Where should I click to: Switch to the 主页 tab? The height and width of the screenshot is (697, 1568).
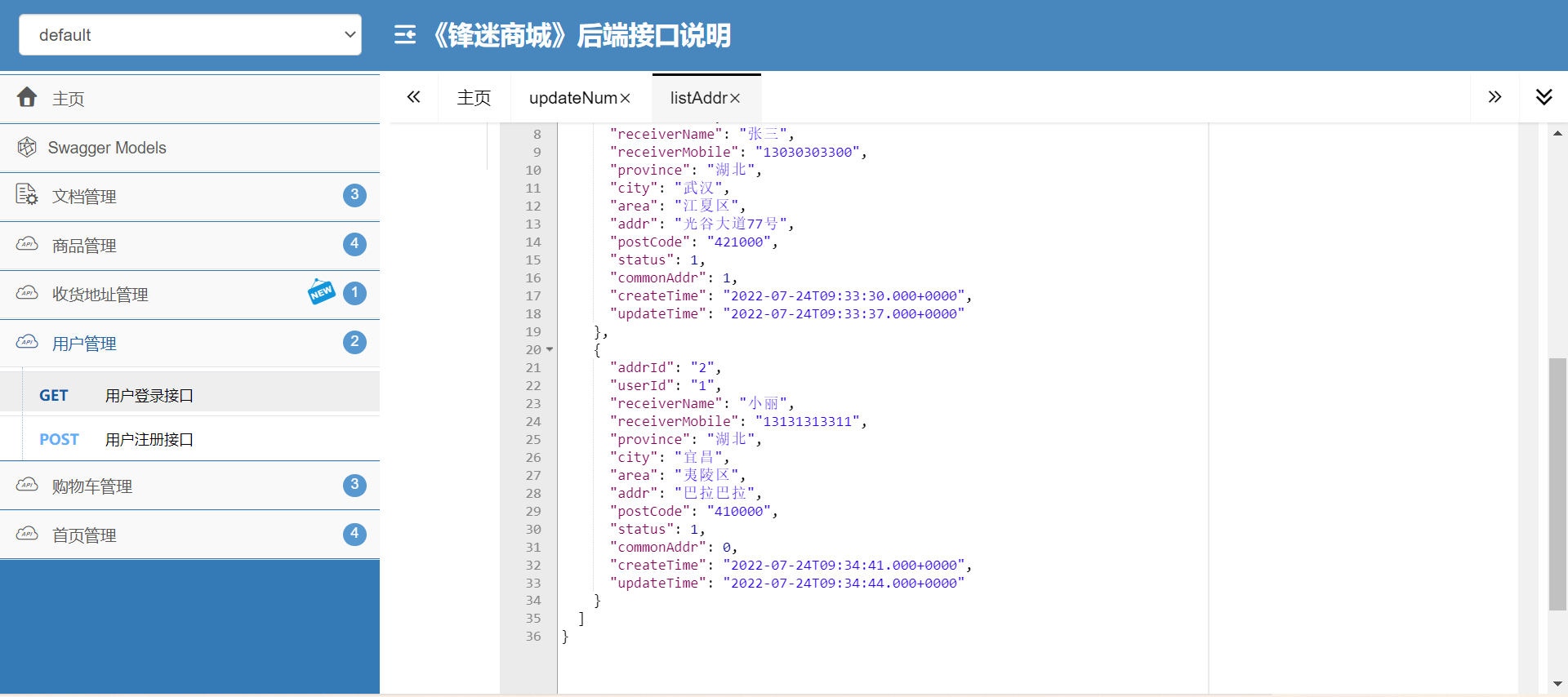(474, 98)
